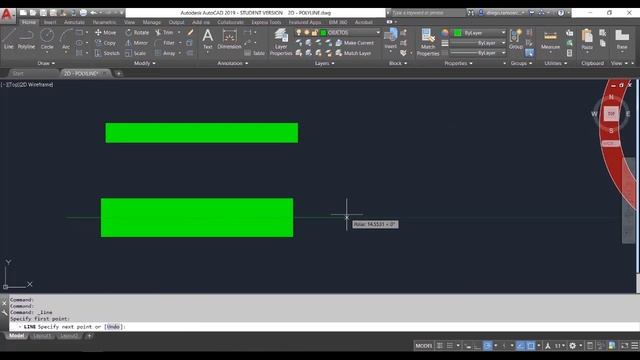Select the Circle tool

pos(47,39)
